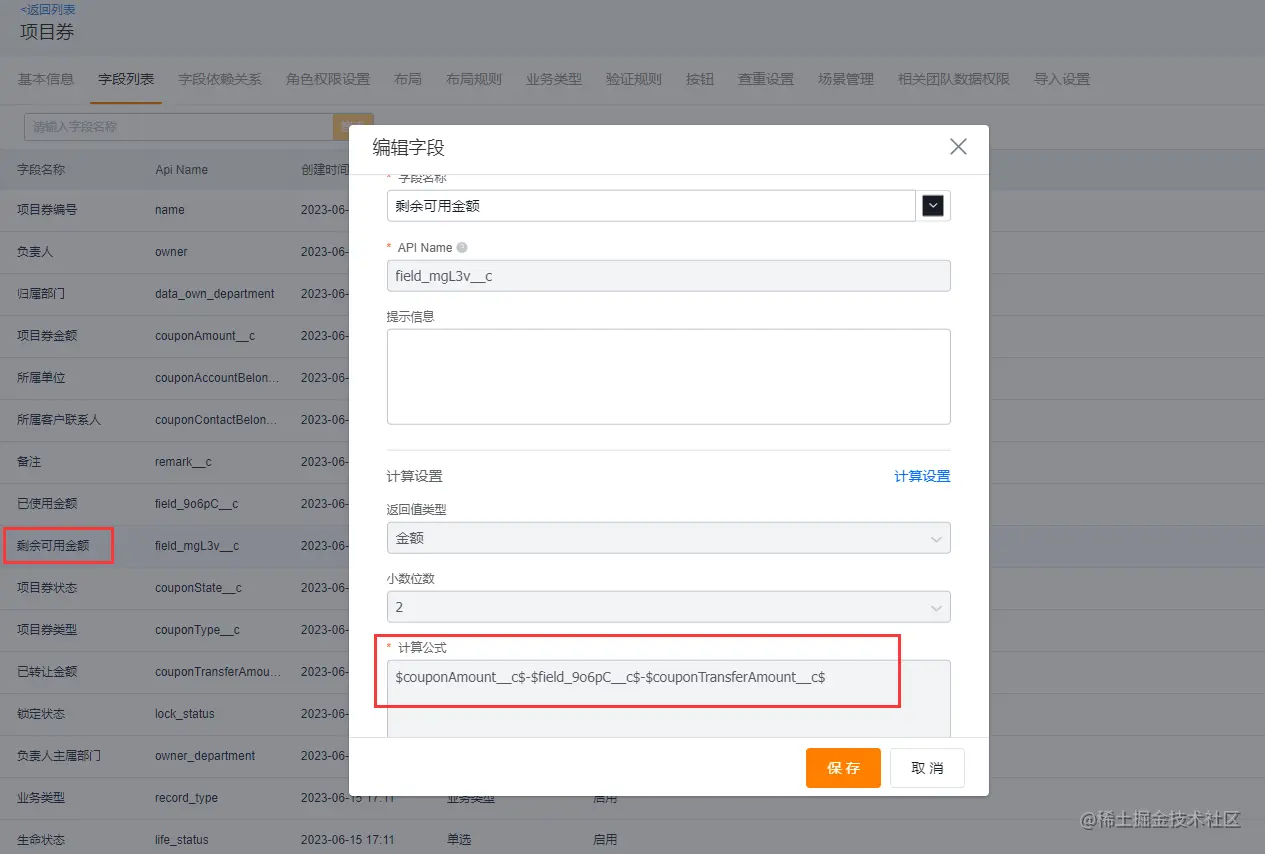The width and height of the screenshot is (1265, 854).
Task: Close the 编辑字段 dialog with the X icon
Action: (x=958, y=147)
